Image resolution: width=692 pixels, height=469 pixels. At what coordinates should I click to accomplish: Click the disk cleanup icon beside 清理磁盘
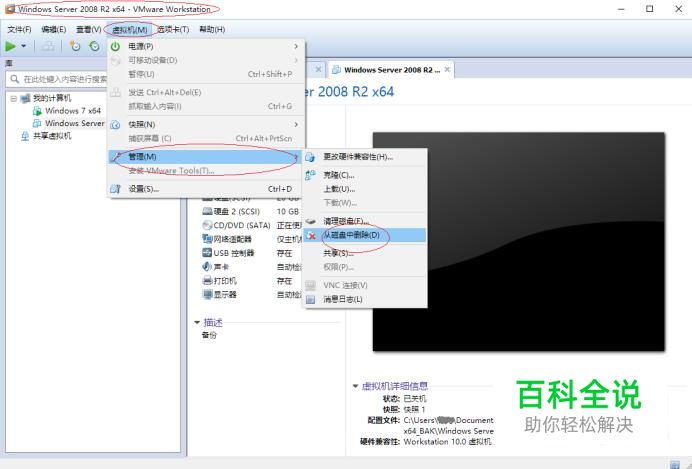pyautogui.click(x=311, y=221)
